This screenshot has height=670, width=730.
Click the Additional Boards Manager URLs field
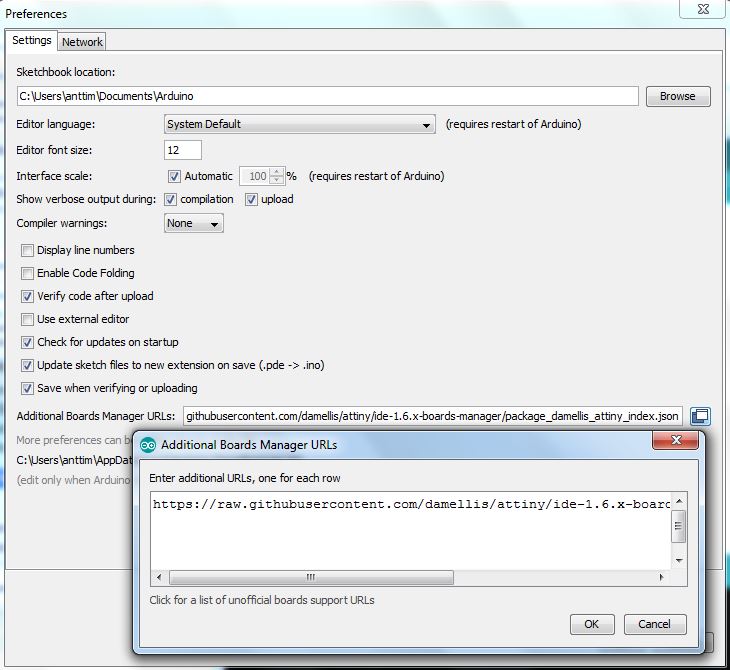[x=433, y=416]
